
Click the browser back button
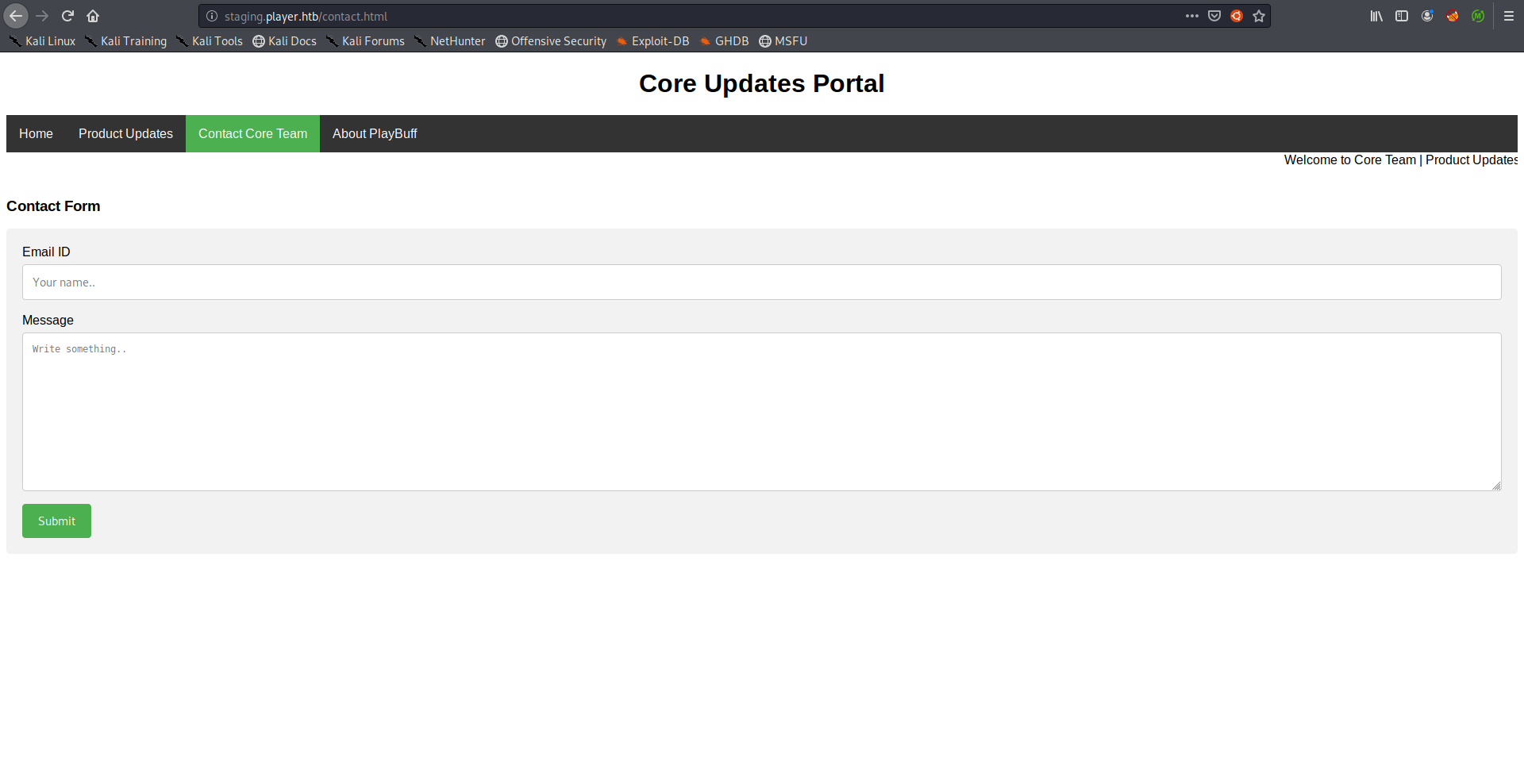16,16
